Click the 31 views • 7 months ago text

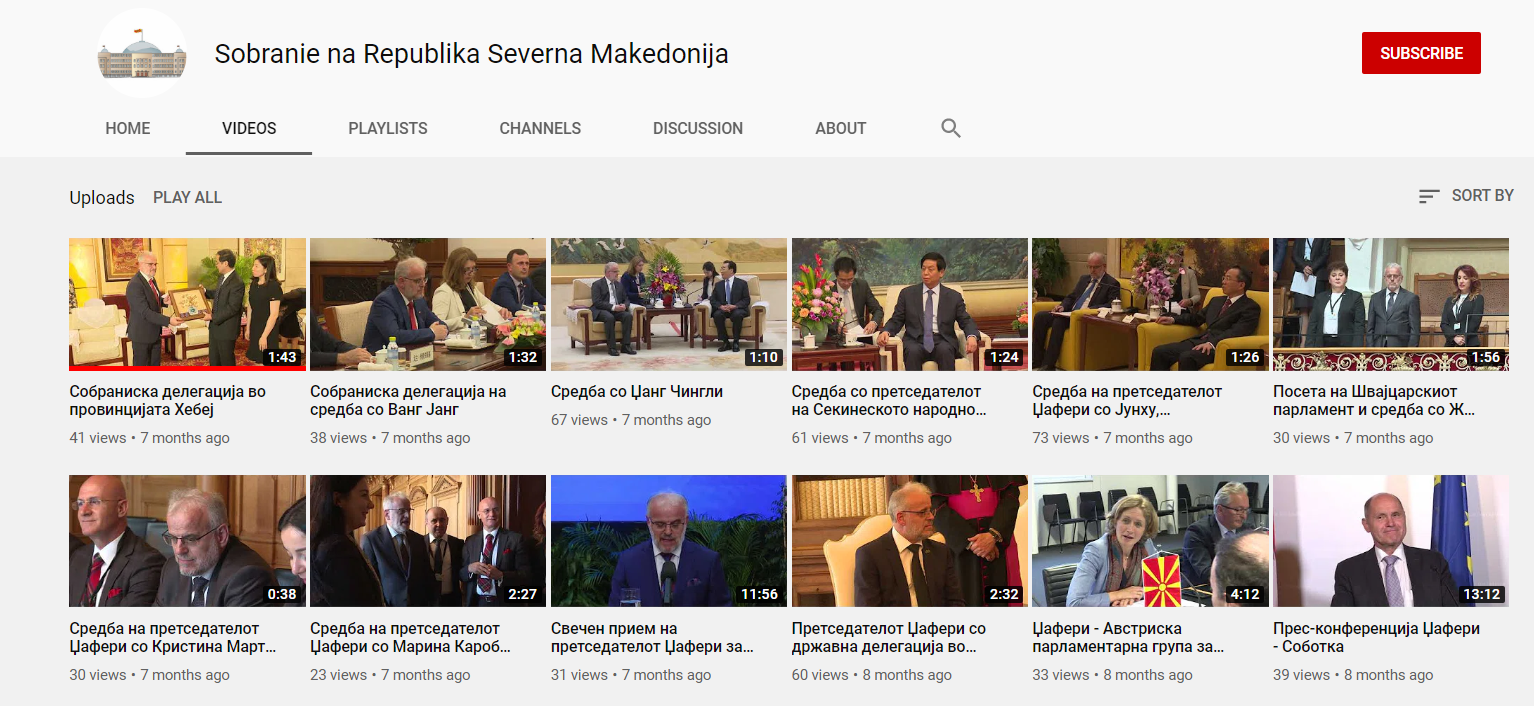pos(631,675)
